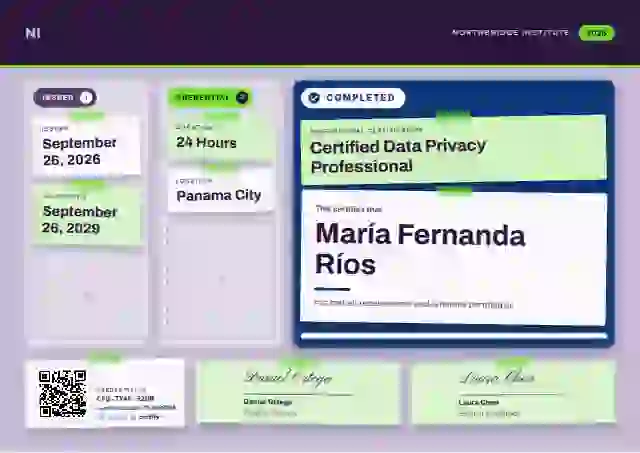Click the credential ID text beside QR
The width and height of the screenshot is (640, 453).
(x=125, y=398)
